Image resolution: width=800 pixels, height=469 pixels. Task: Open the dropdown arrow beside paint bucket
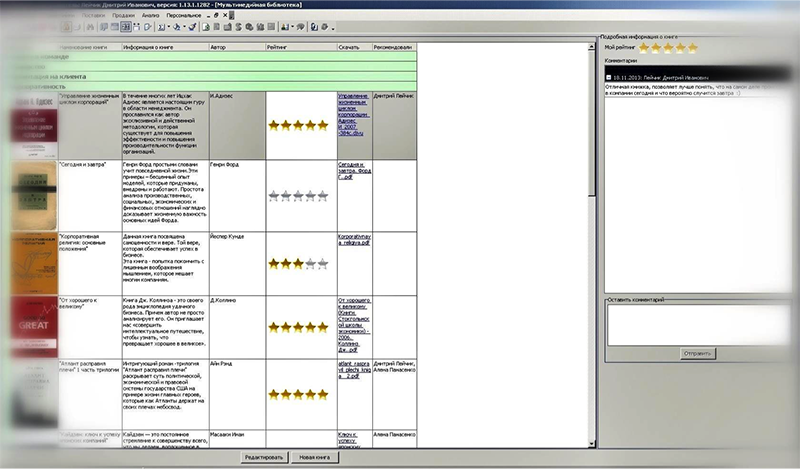coord(184,27)
